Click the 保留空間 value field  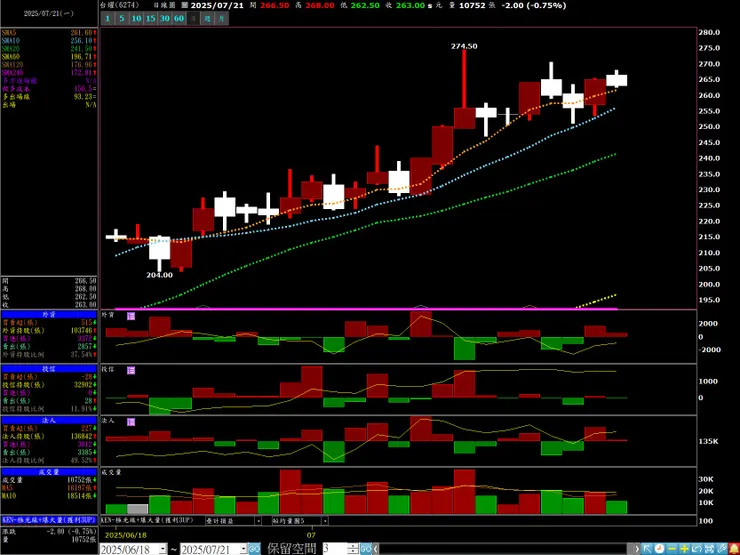pyautogui.click(x=335, y=548)
